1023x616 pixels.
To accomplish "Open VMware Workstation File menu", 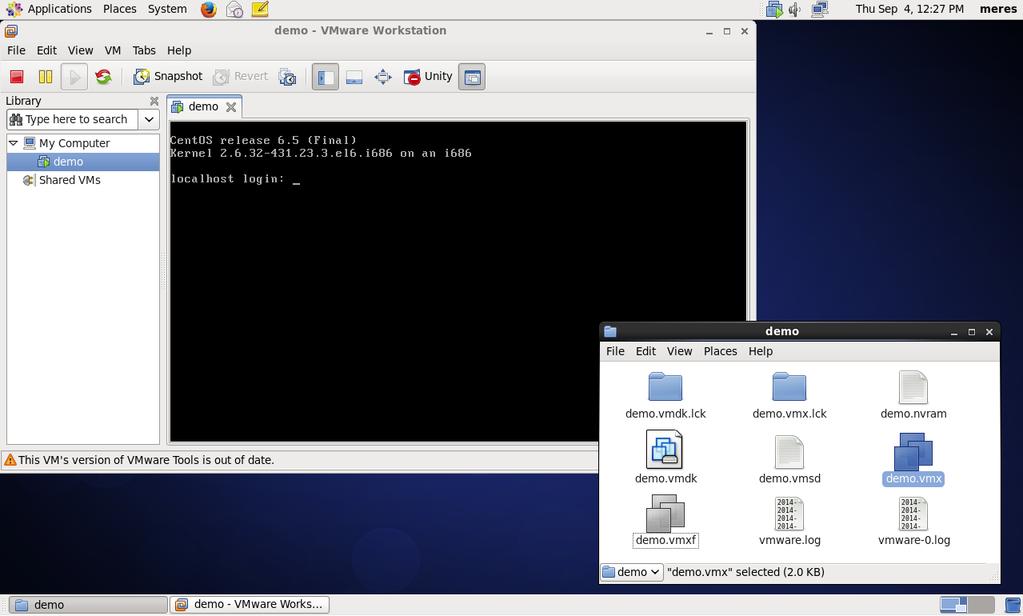I will [16, 50].
